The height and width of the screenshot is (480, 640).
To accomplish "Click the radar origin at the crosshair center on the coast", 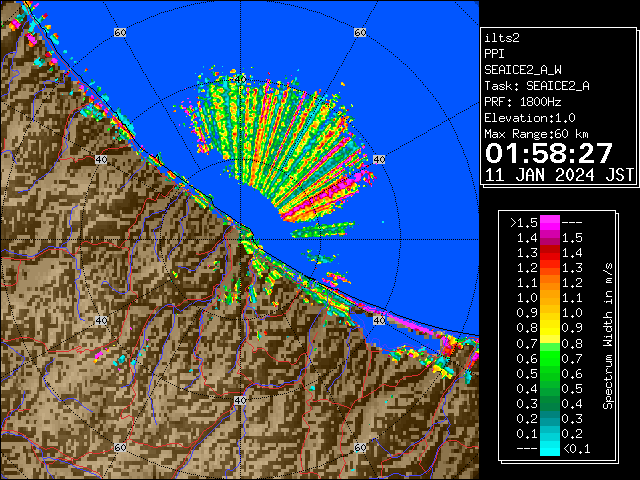I will coord(240,240).
